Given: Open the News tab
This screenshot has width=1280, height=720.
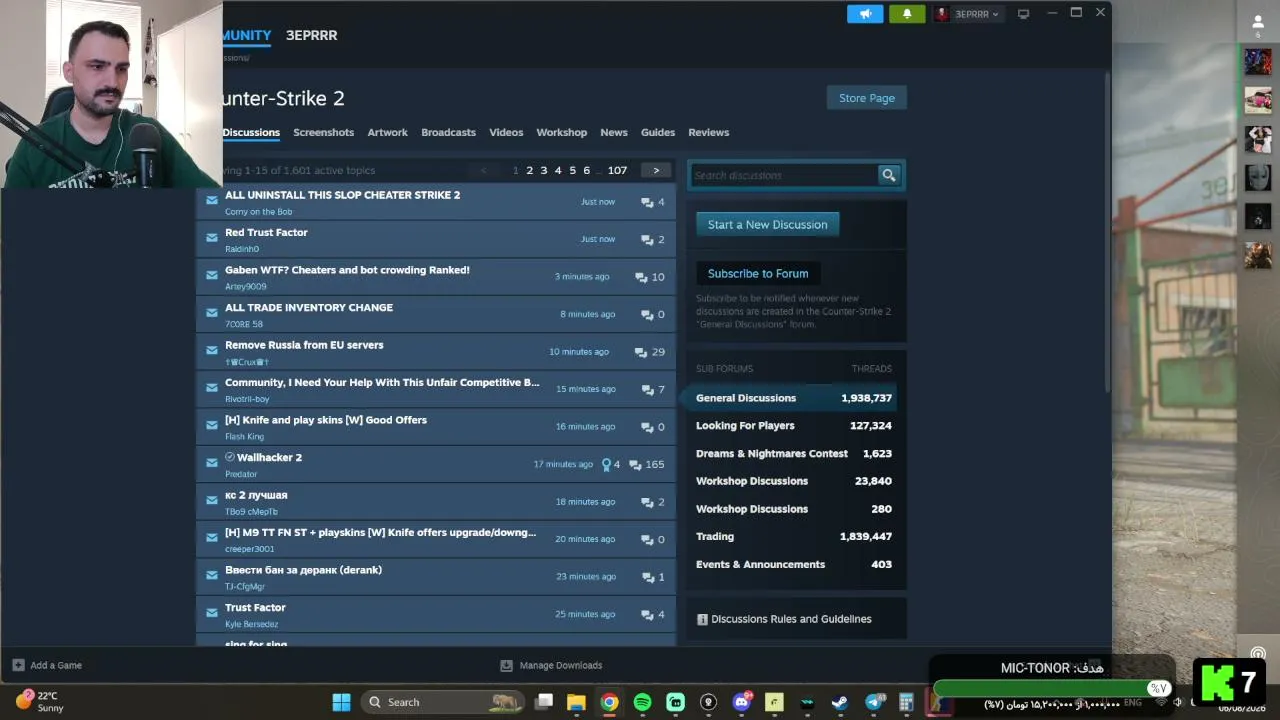Looking at the screenshot, I should (x=614, y=132).
